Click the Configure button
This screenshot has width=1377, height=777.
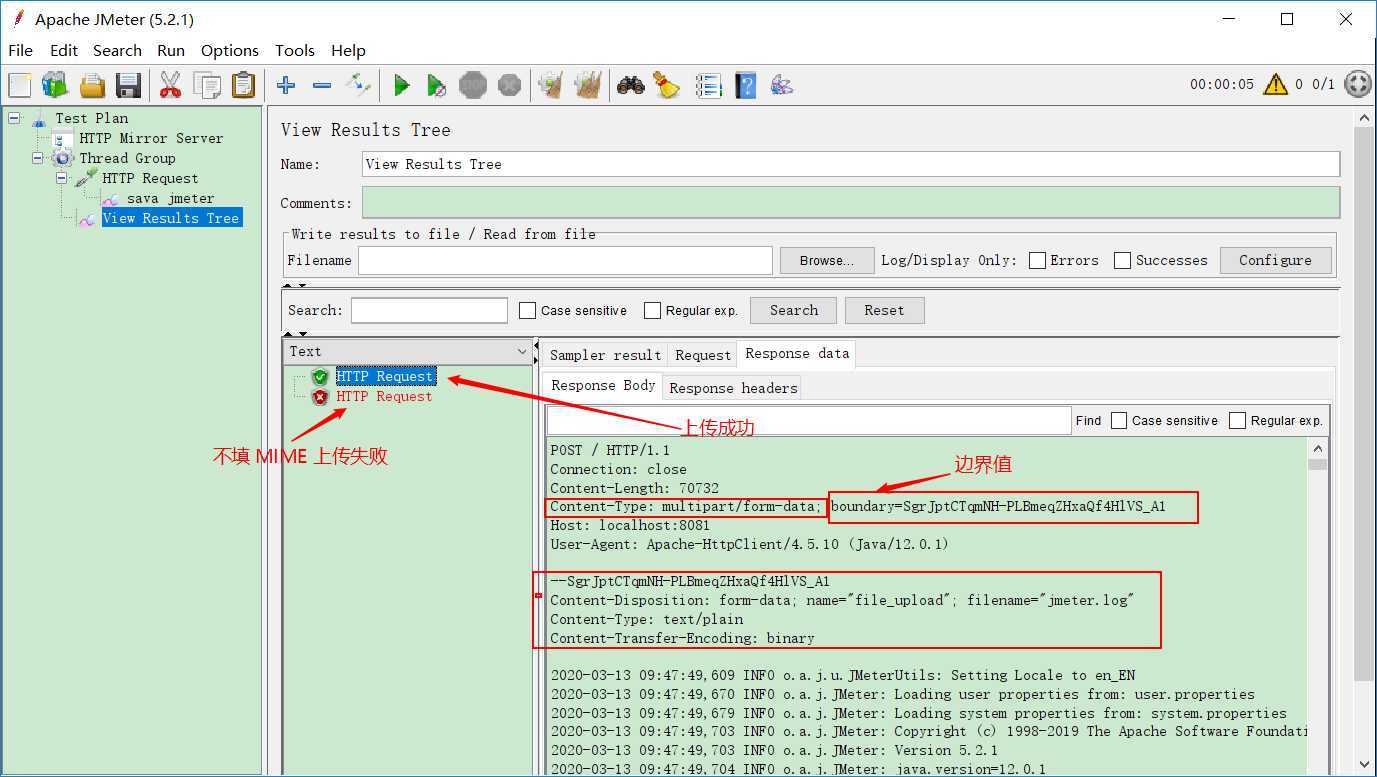pos(1275,260)
